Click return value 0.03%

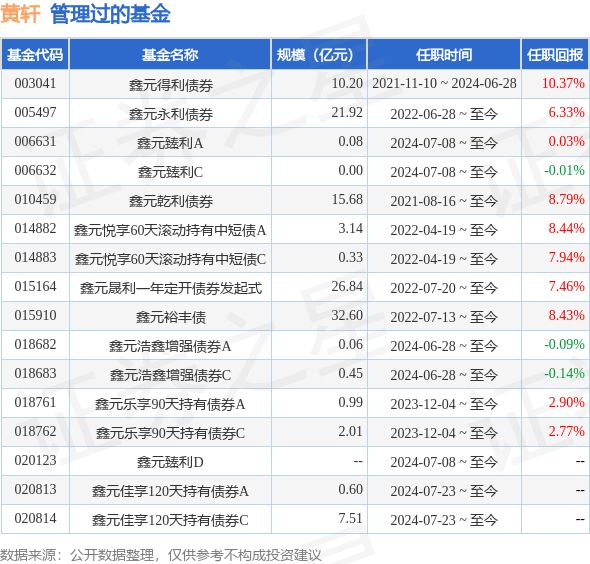point(566,141)
